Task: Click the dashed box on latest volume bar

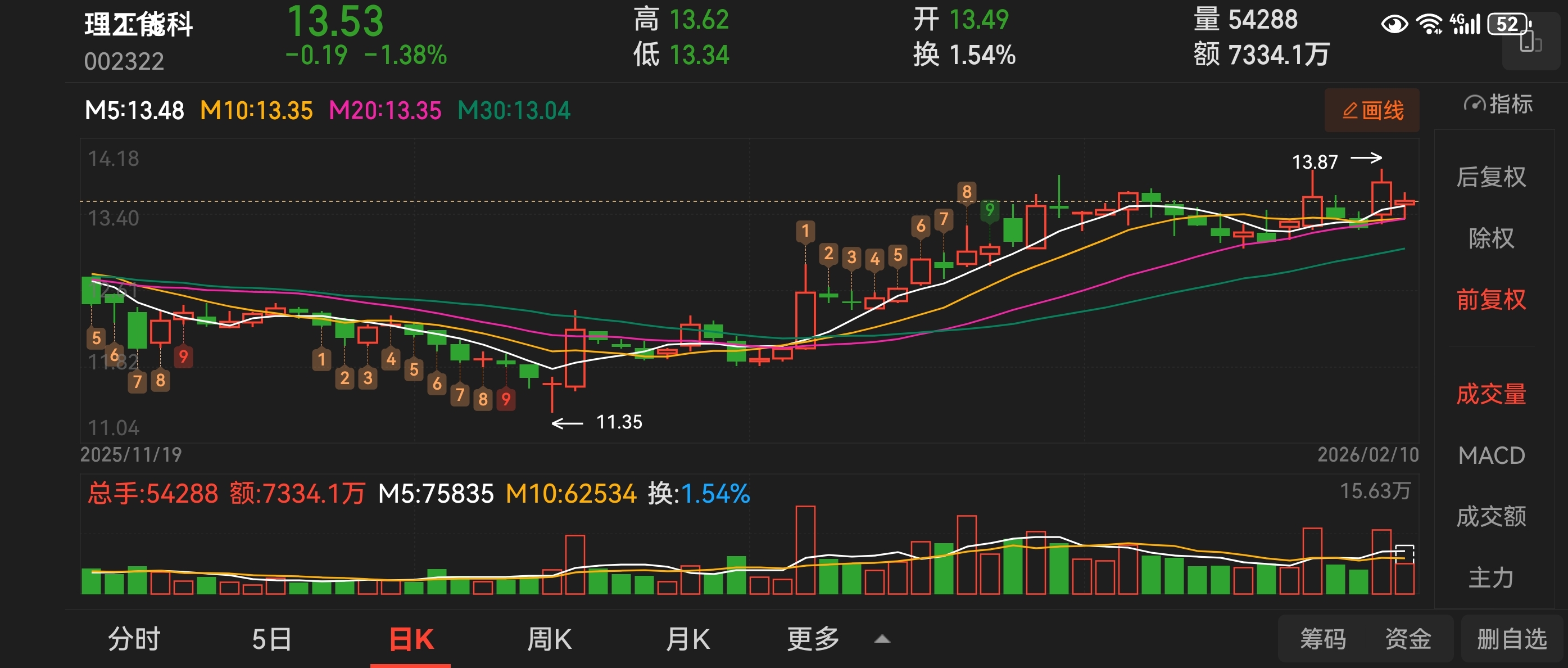Action: coord(1404,553)
